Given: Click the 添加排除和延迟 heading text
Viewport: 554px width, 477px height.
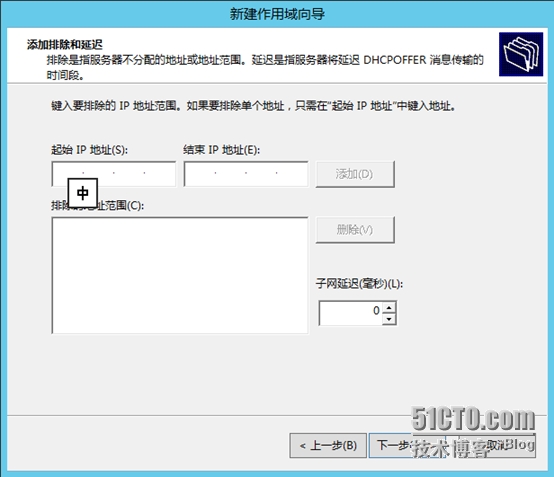Looking at the screenshot, I should point(65,45).
